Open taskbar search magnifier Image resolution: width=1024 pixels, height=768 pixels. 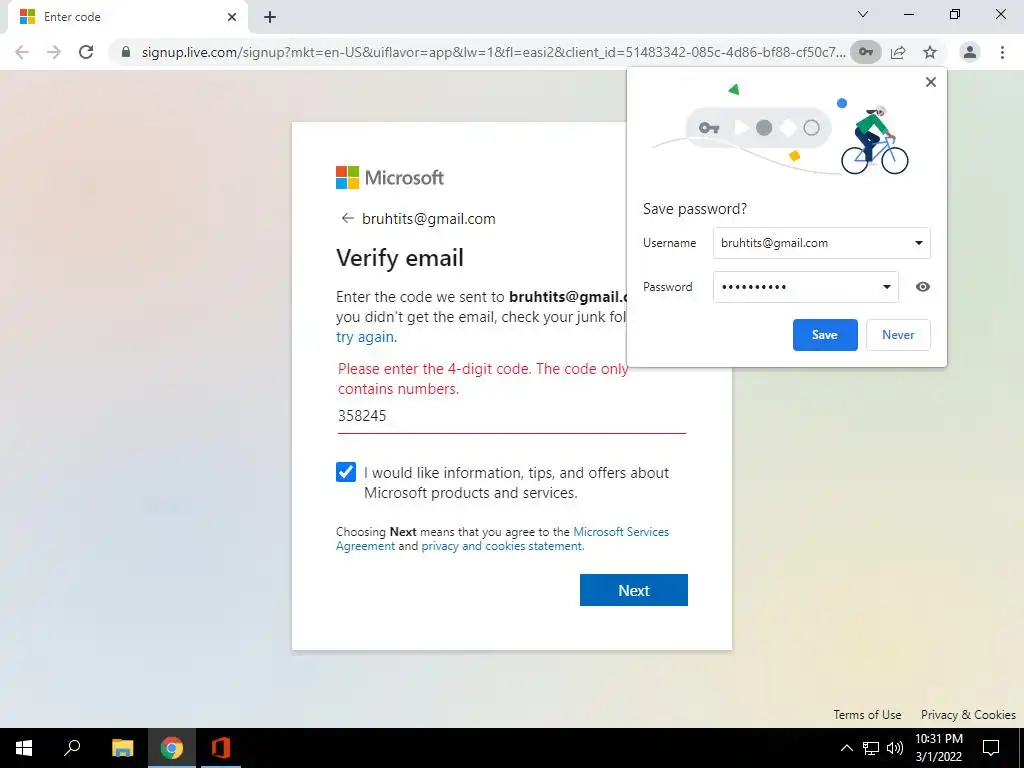(x=72, y=748)
